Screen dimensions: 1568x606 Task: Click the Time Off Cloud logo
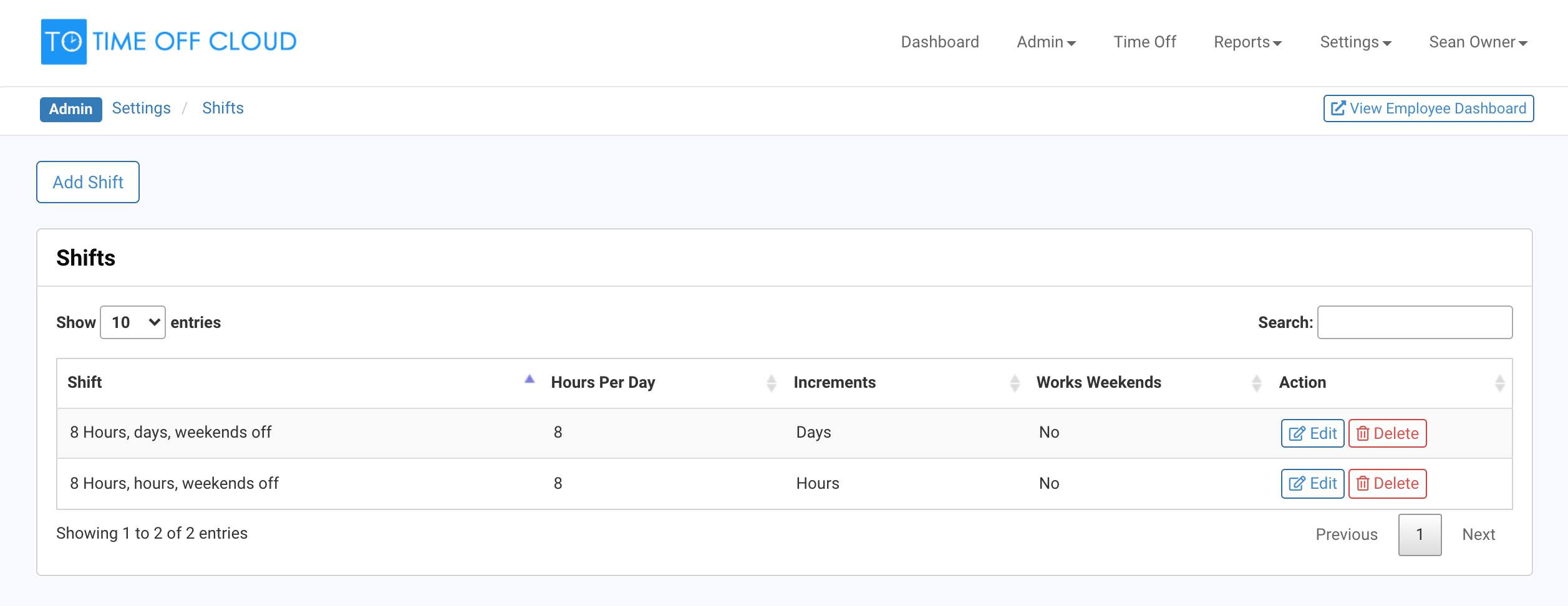[x=168, y=42]
